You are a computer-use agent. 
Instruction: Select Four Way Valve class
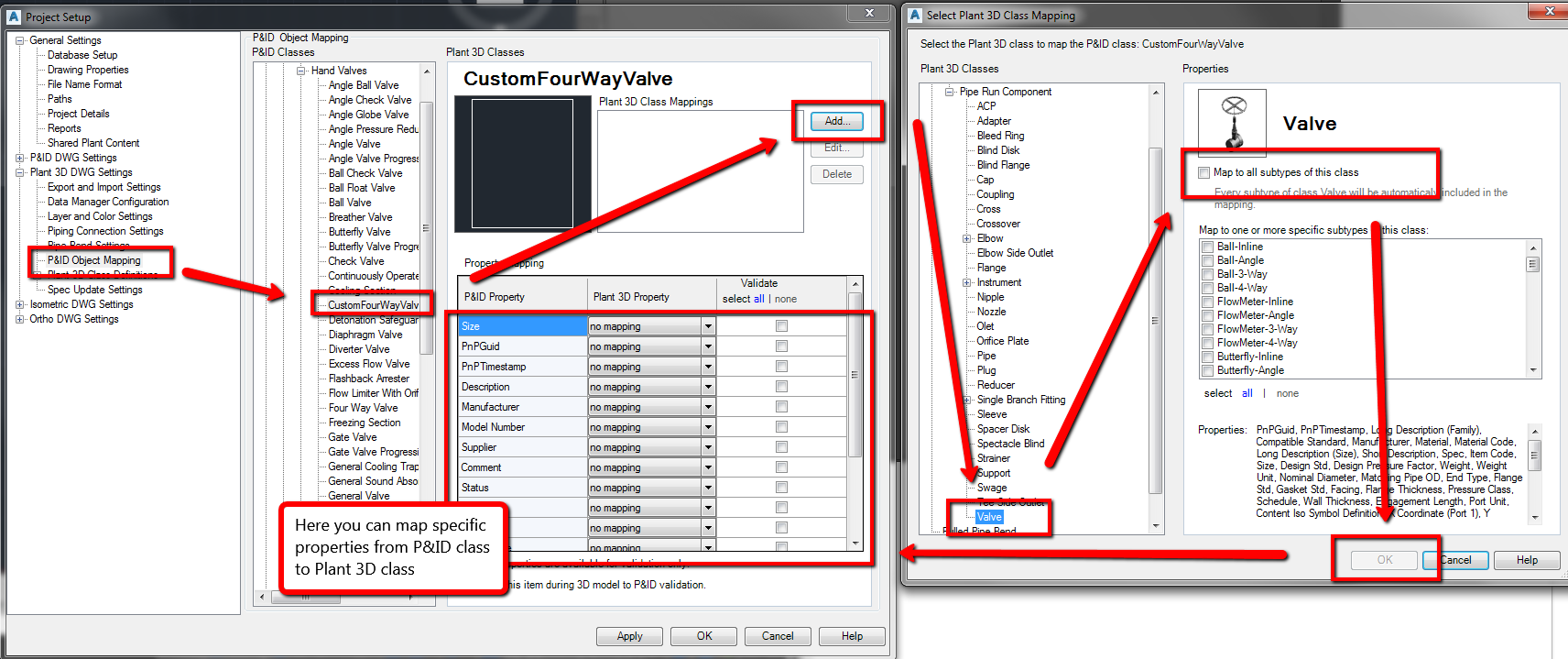[x=363, y=408]
